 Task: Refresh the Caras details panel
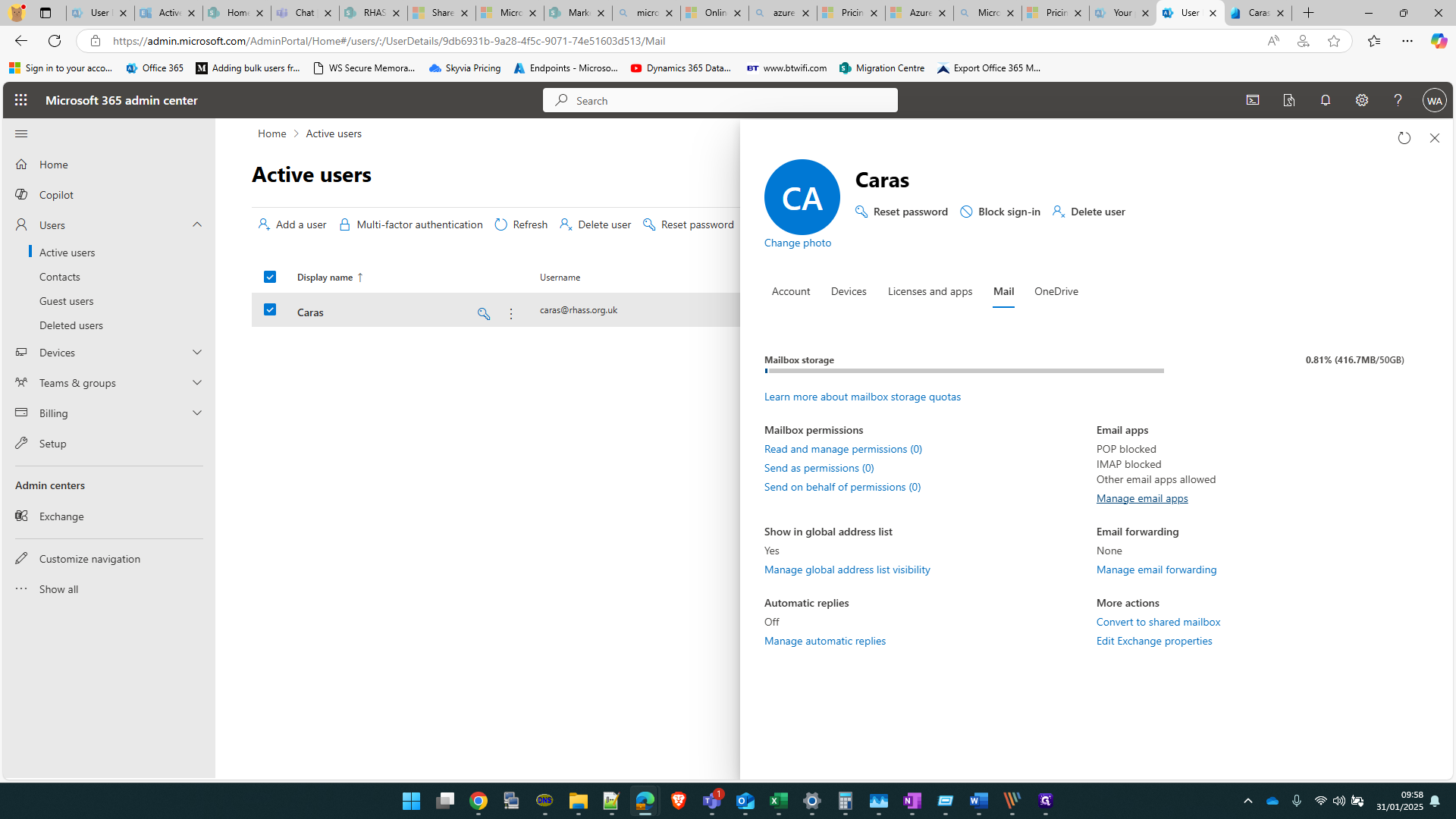(1404, 138)
